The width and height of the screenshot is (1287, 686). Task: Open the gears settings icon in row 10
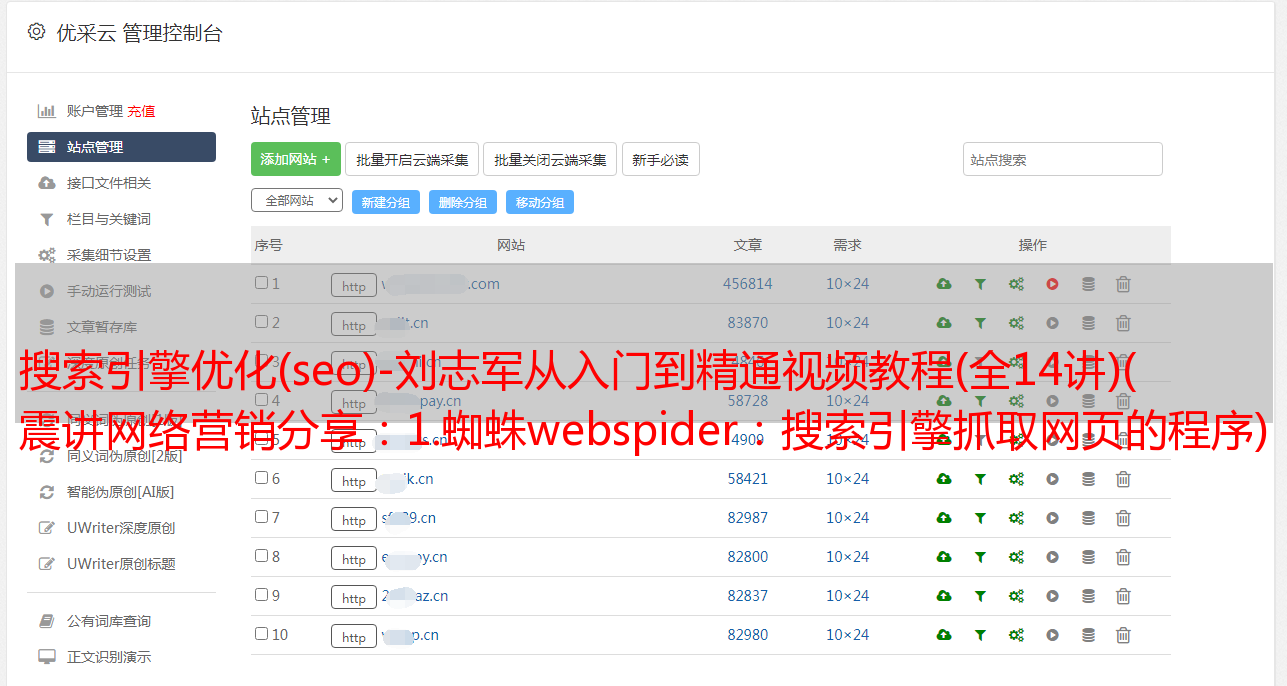click(1016, 635)
